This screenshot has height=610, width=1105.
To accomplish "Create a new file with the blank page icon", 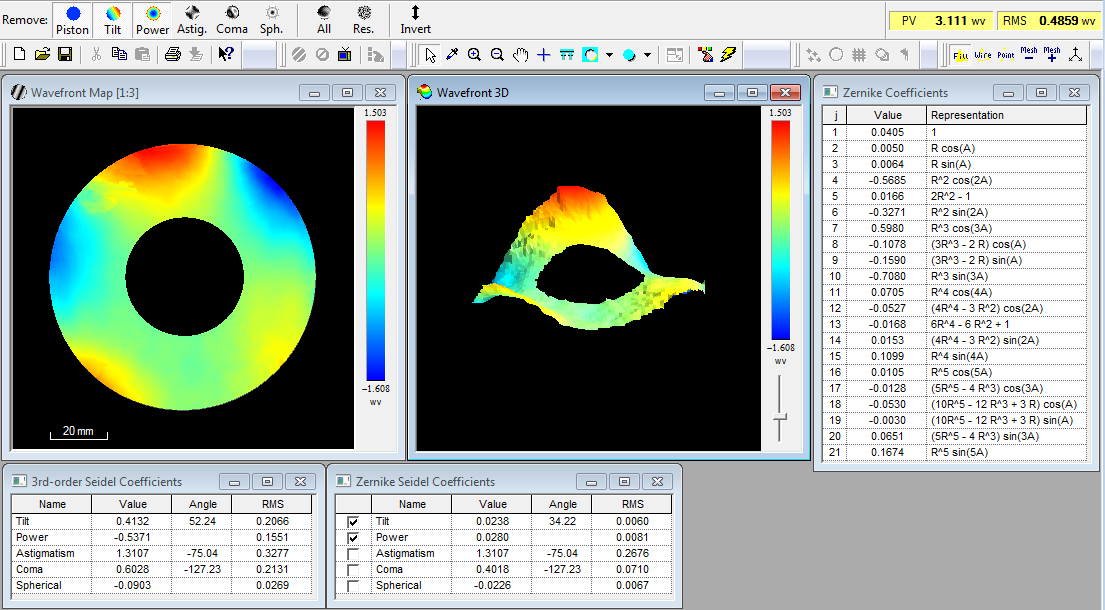I will coord(20,54).
